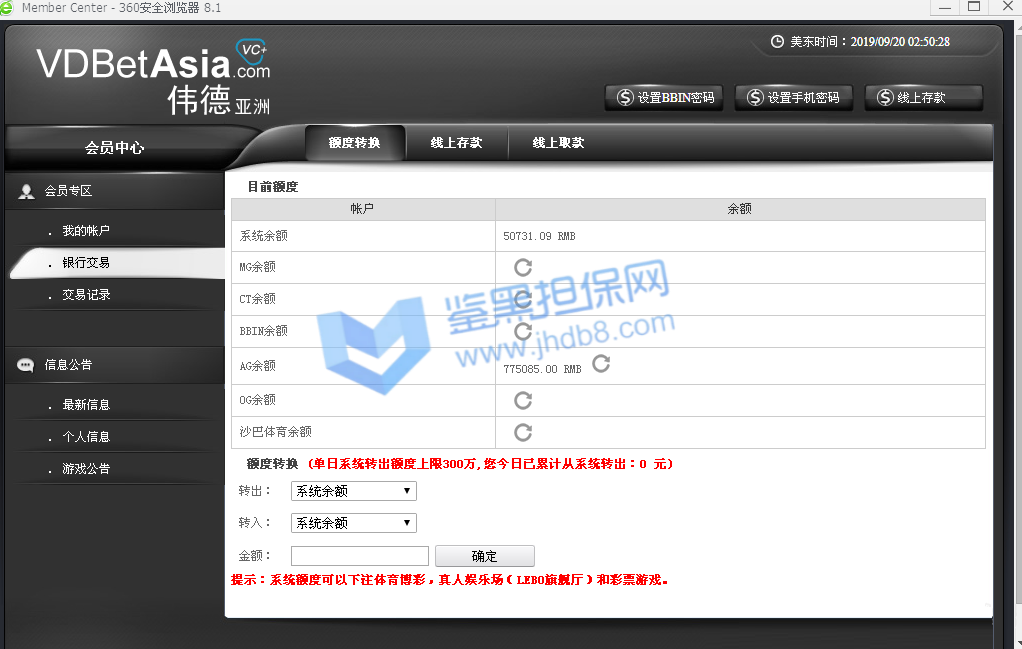This screenshot has height=649, width=1022.
Task: Open the 转出 account dropdown
Action: pyautogui.click(x=353, y=491)
